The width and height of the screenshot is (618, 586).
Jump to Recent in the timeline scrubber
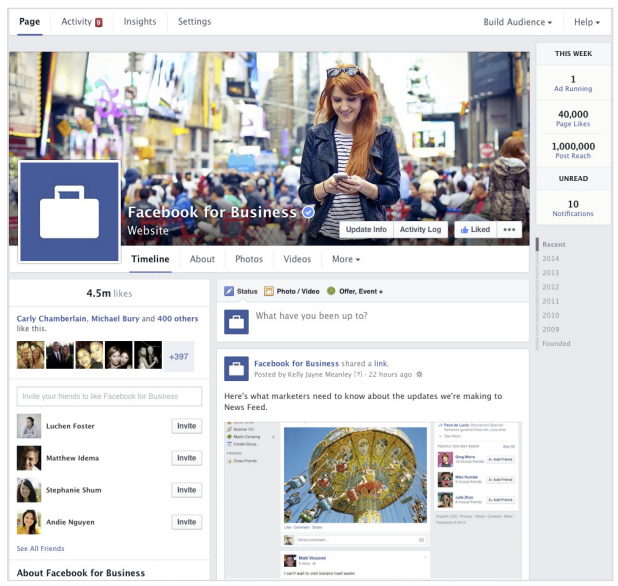pos(553,244)
